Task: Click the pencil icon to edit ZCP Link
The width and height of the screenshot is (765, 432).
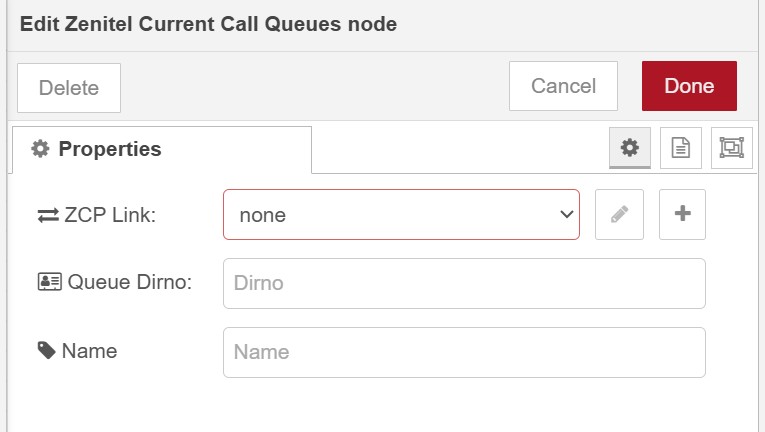Action: point(619,214)
